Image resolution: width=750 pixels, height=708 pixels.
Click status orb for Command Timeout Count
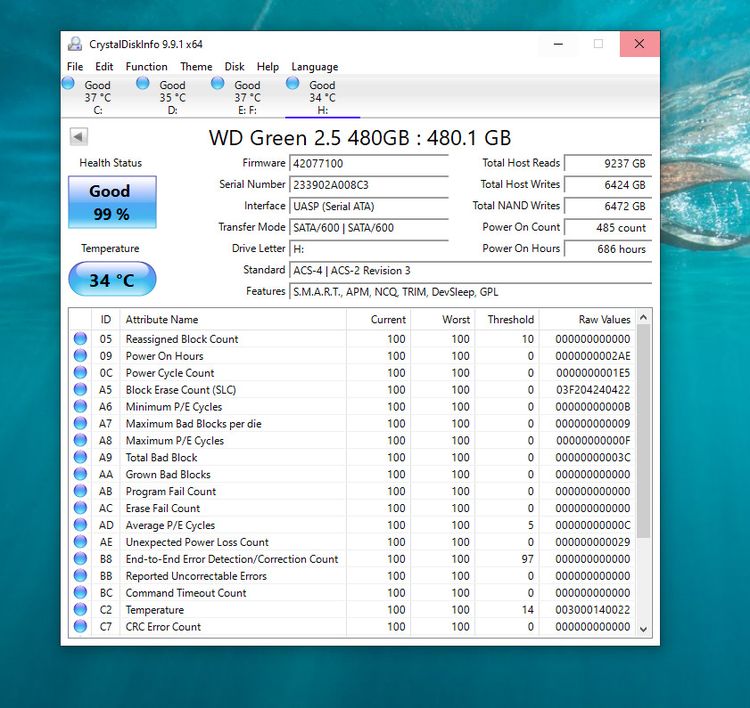pyautogui.click(x=80, y=593)
